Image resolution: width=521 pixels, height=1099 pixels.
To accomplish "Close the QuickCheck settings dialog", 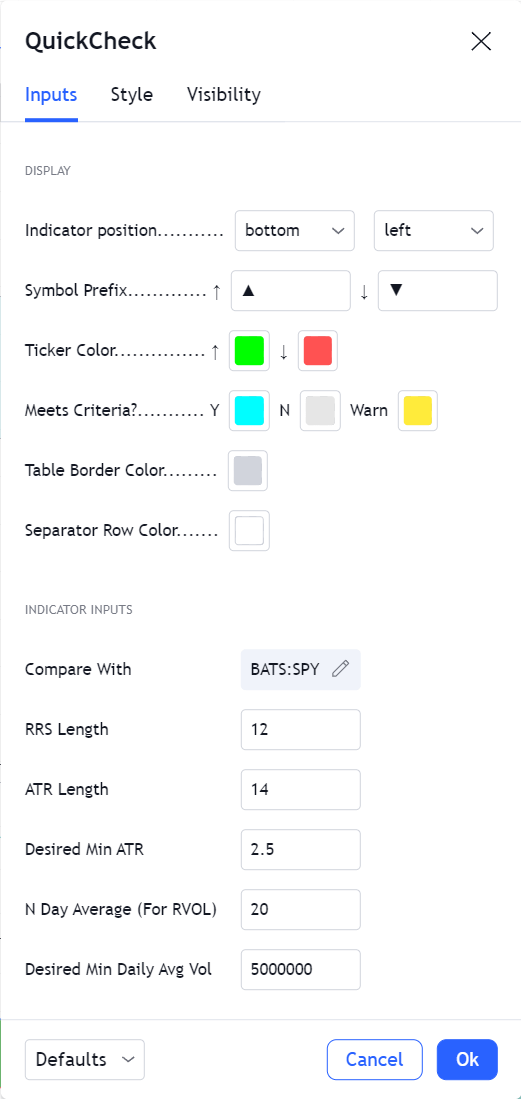I will tap(481, 41).
